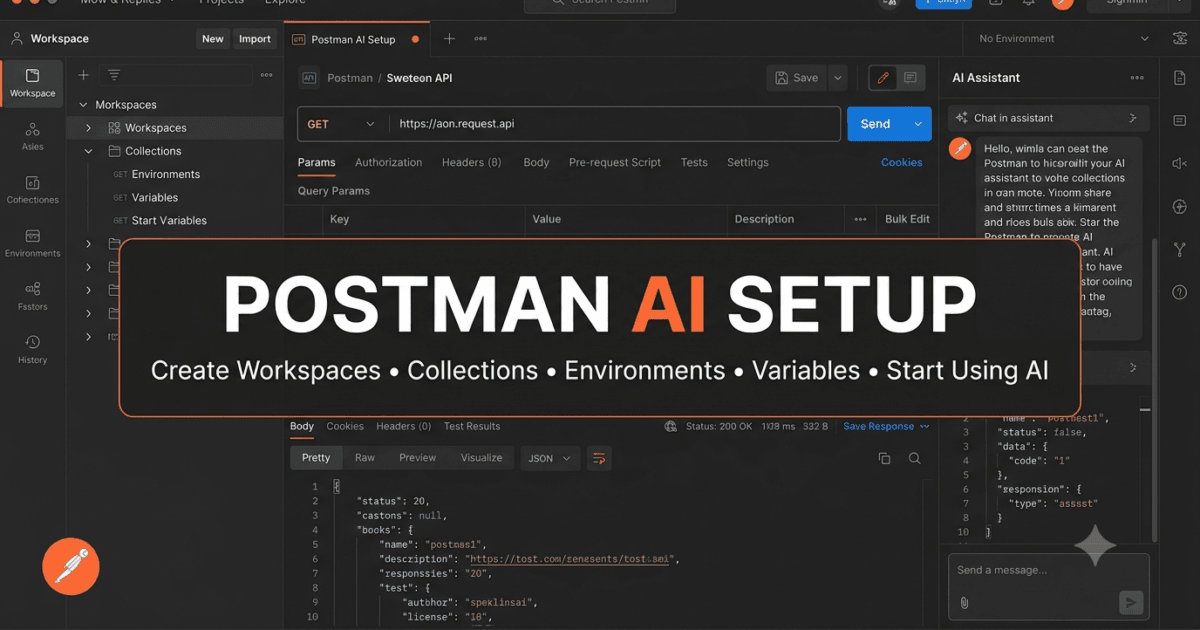Open Fsstors in the left sidebar

coord(32,296)
